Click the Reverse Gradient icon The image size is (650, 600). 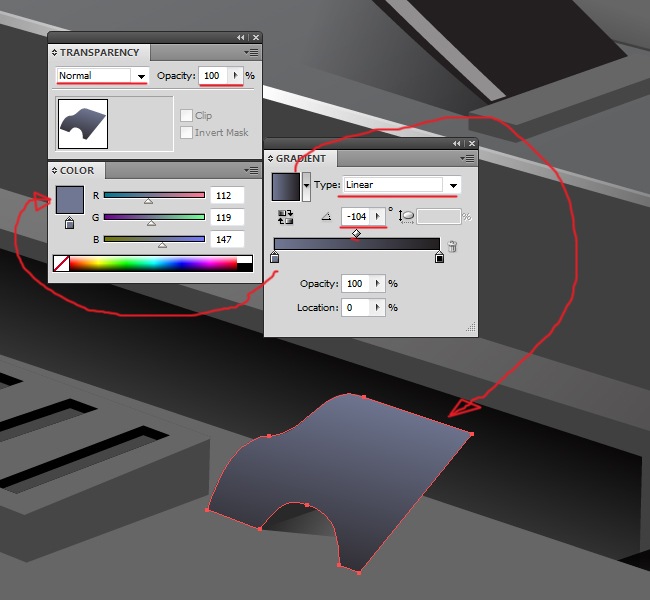(285, 217)
